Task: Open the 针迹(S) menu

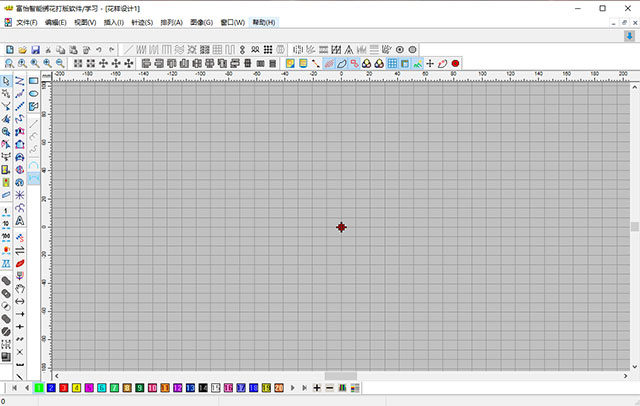Action: point(142,22)
